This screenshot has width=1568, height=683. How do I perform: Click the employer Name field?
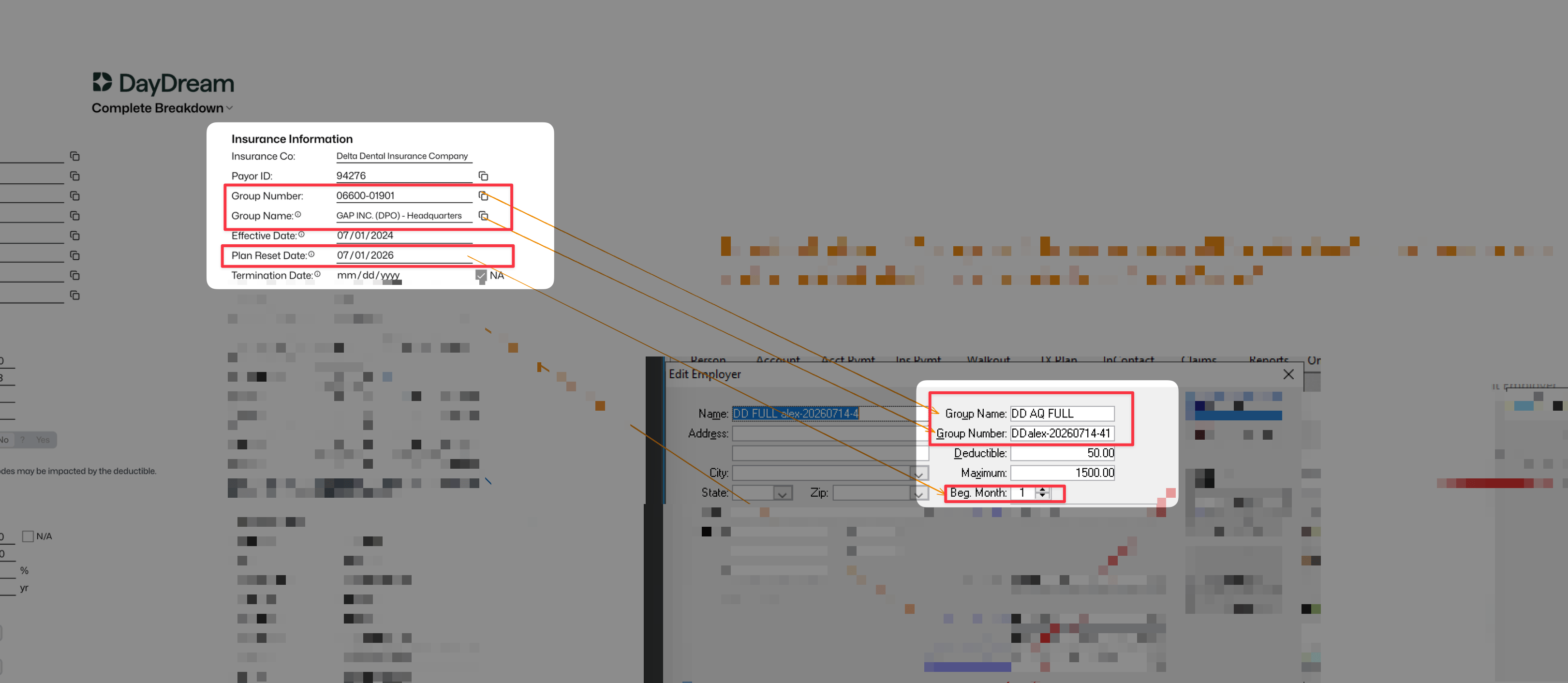click(829, 413)
